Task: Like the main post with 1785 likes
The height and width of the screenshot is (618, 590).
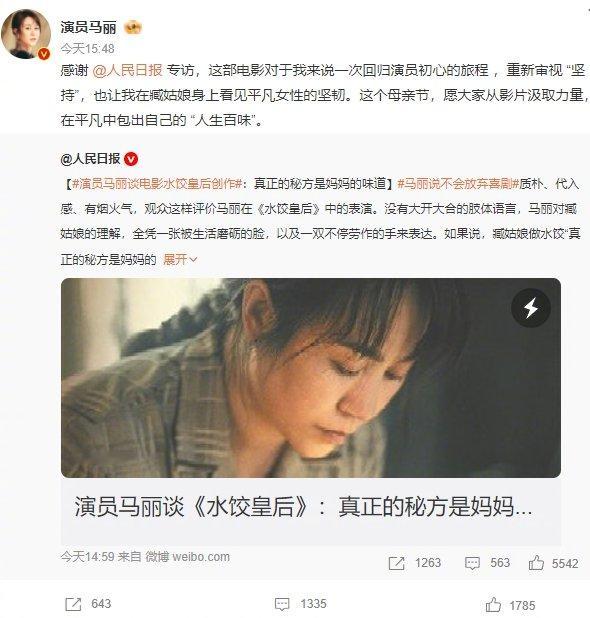Action: click(x=493, y=604)
